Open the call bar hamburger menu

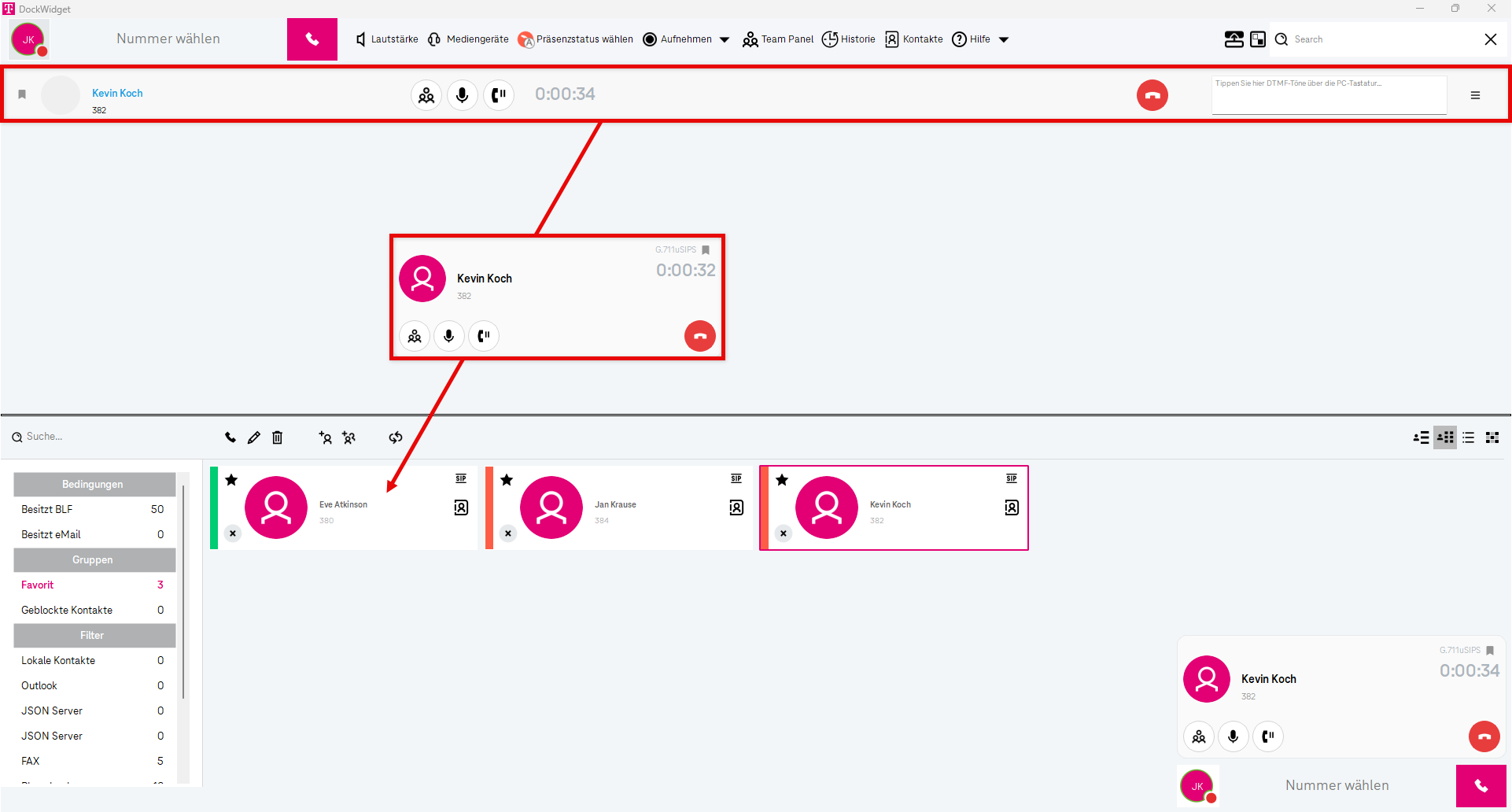(x=1475, y=95)
